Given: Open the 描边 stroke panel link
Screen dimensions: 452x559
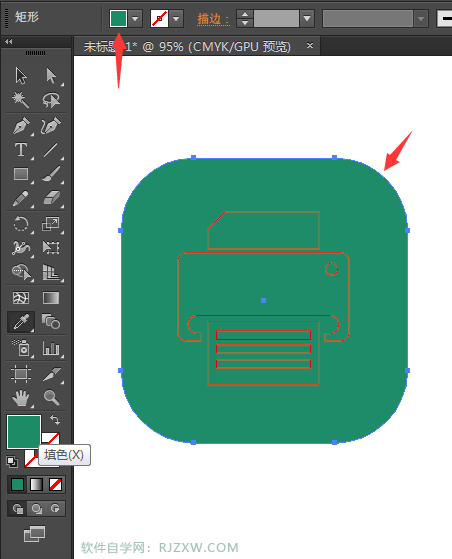Looking at the screenshot, I should tap(213, 19).
